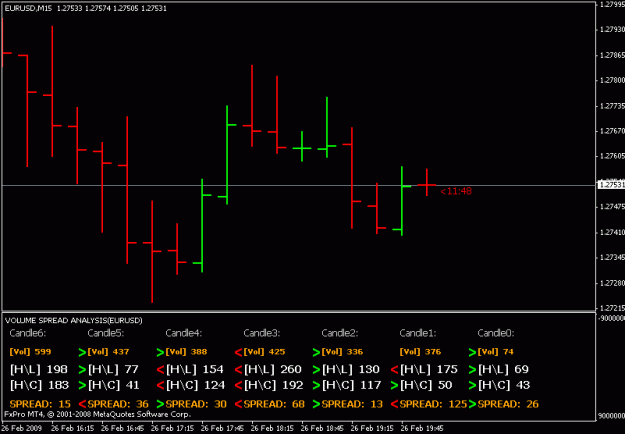Select the Candle2: column header

tap(340, 333)
